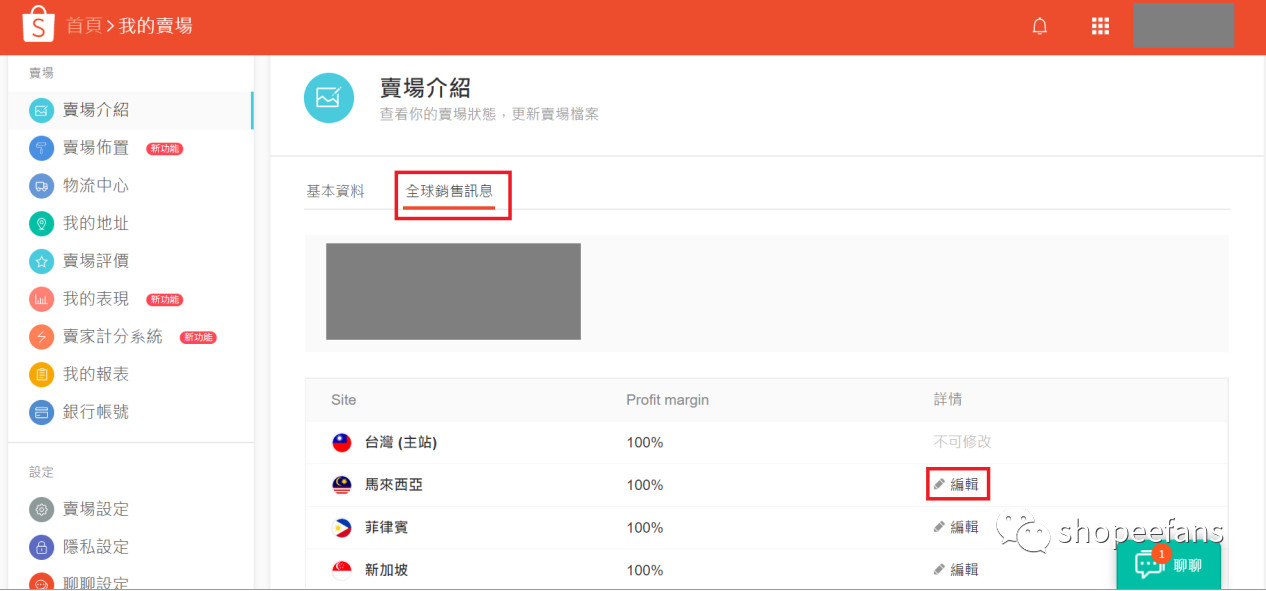Image resolution: width=1266 pixels, height=591 pixels.
Task: Select the 我的表現 performance chart icon
Action: 40,298
